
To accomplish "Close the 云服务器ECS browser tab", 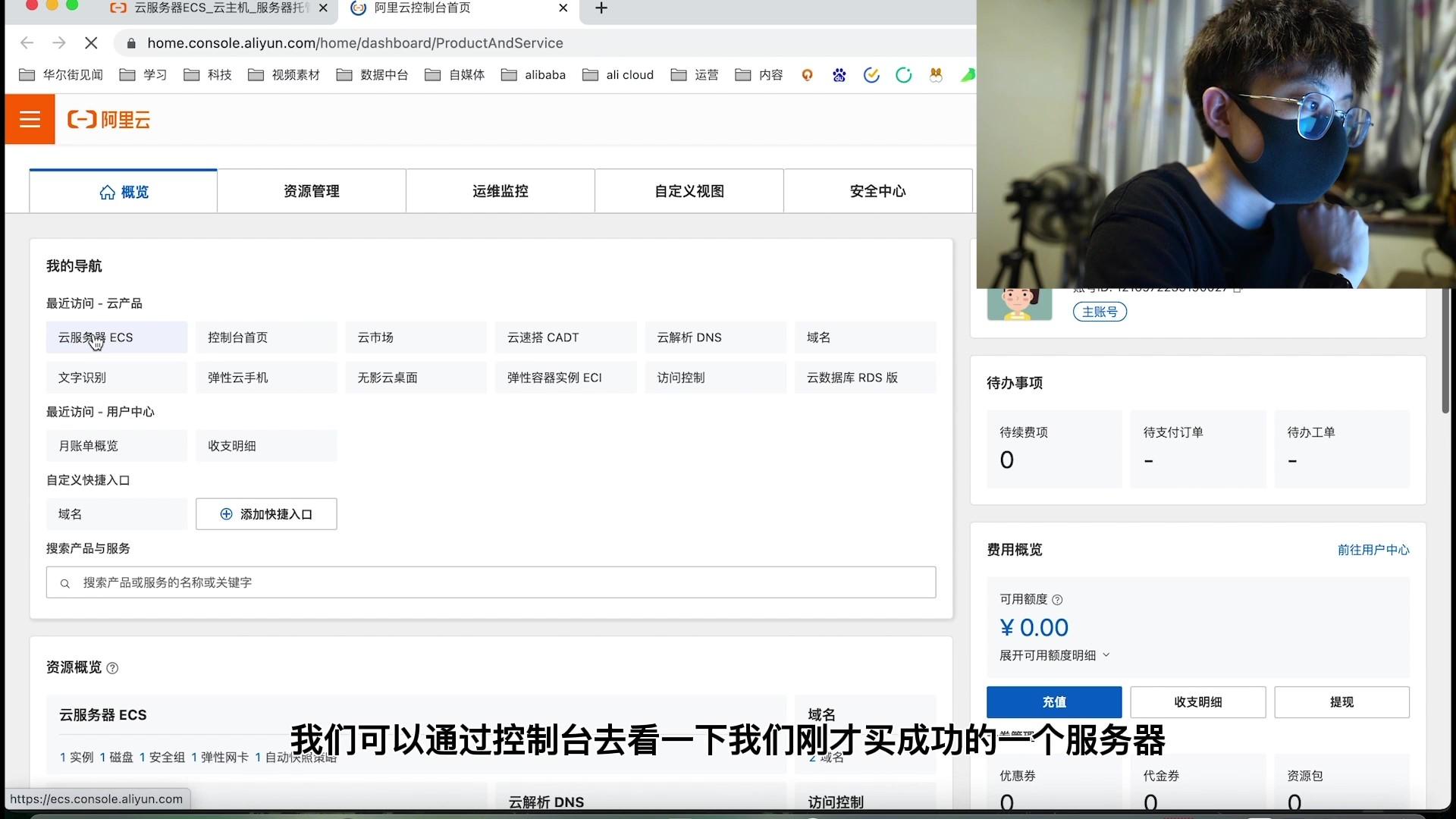I will tap(323, 8).
